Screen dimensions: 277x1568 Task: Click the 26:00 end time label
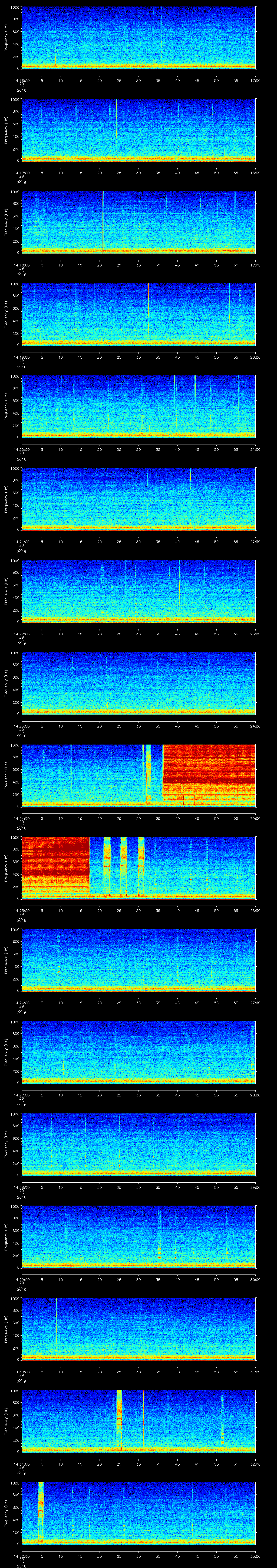click(255, 910)
